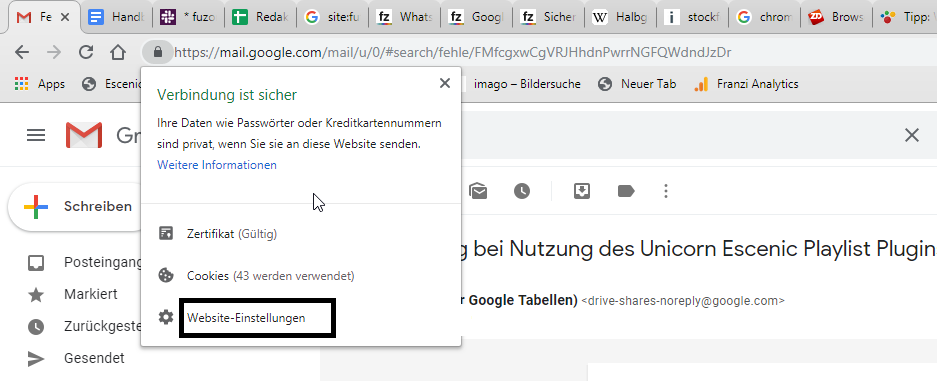This screenshot has width=937, height=381.
Task: Reload the page with refresh icon
Action: coord(86,53)
